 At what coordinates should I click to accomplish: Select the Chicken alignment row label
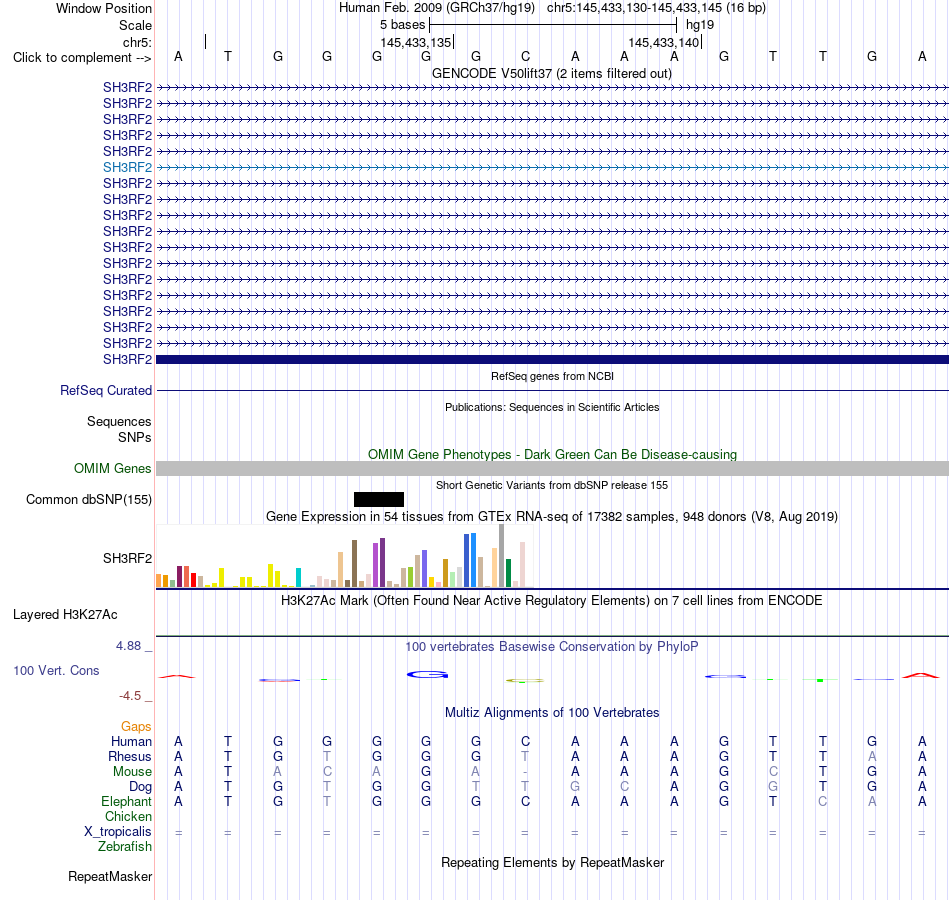[128, 817]
